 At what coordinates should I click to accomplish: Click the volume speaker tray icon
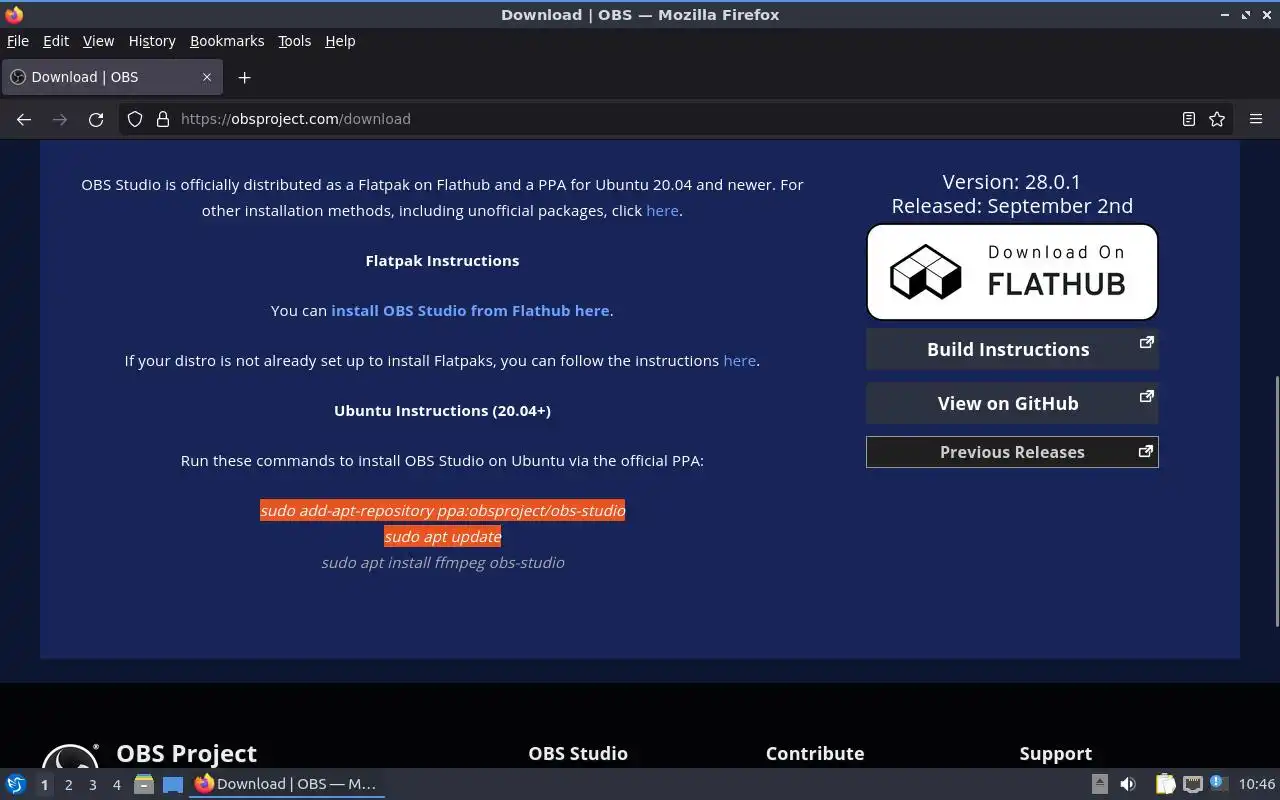pyautogui.click(x=1128, y=784)
